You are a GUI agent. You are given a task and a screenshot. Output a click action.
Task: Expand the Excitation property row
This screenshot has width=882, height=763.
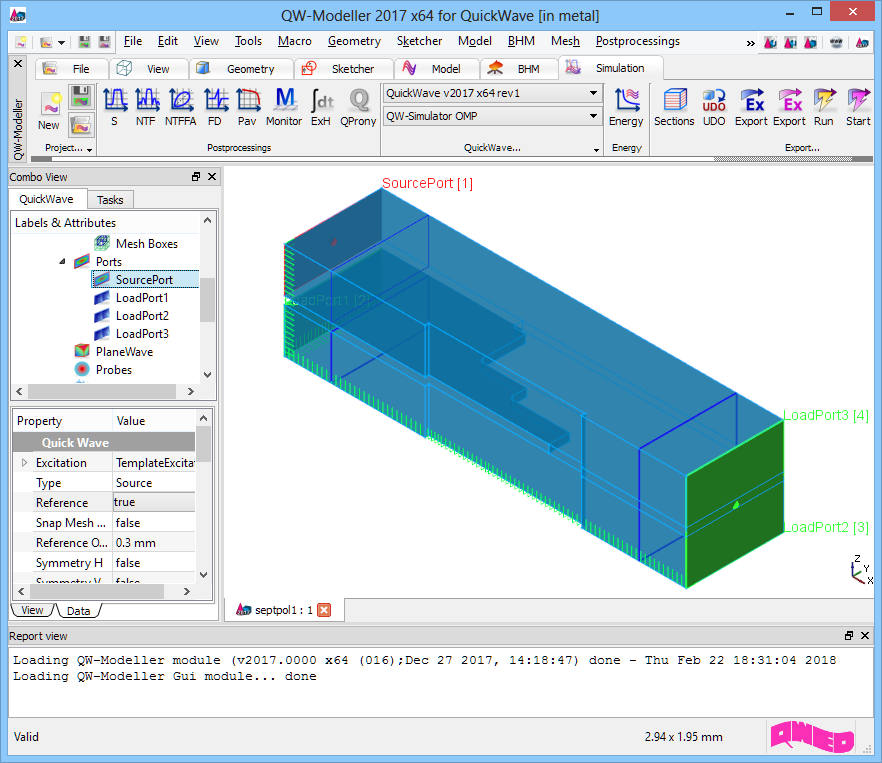tap(24, 463)
